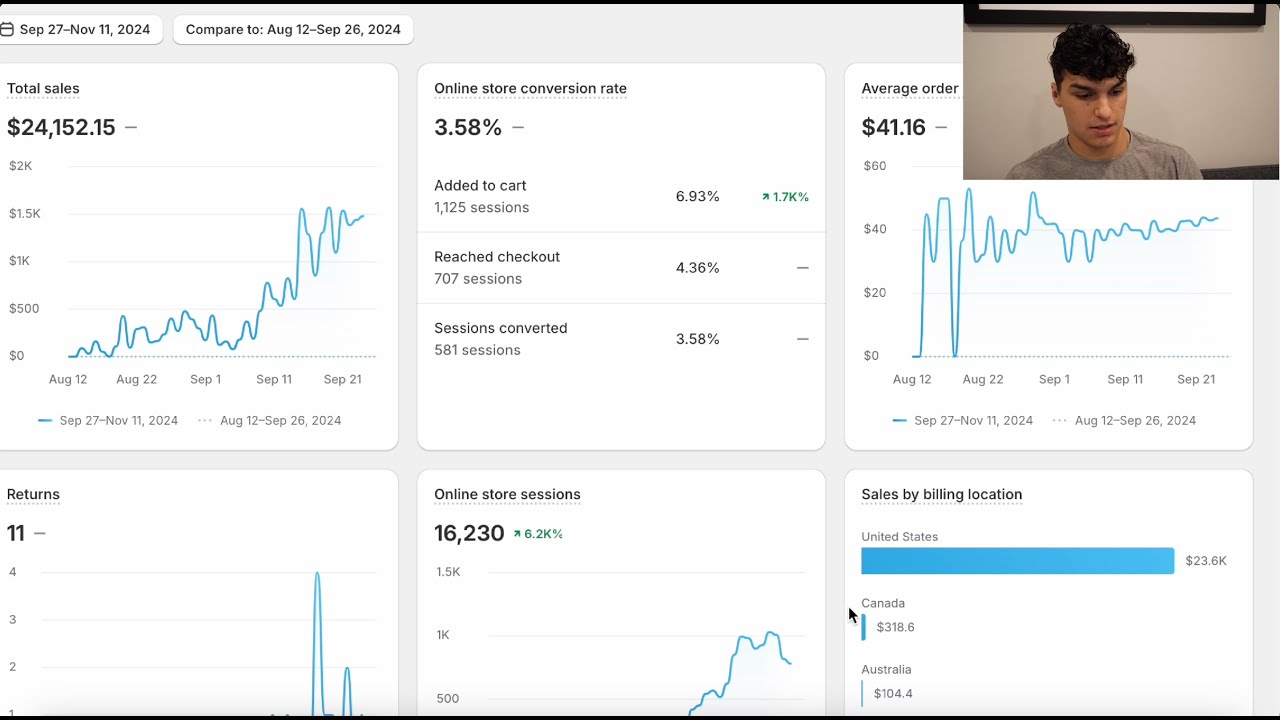Click the United States sales bar

click(1017, 561)
